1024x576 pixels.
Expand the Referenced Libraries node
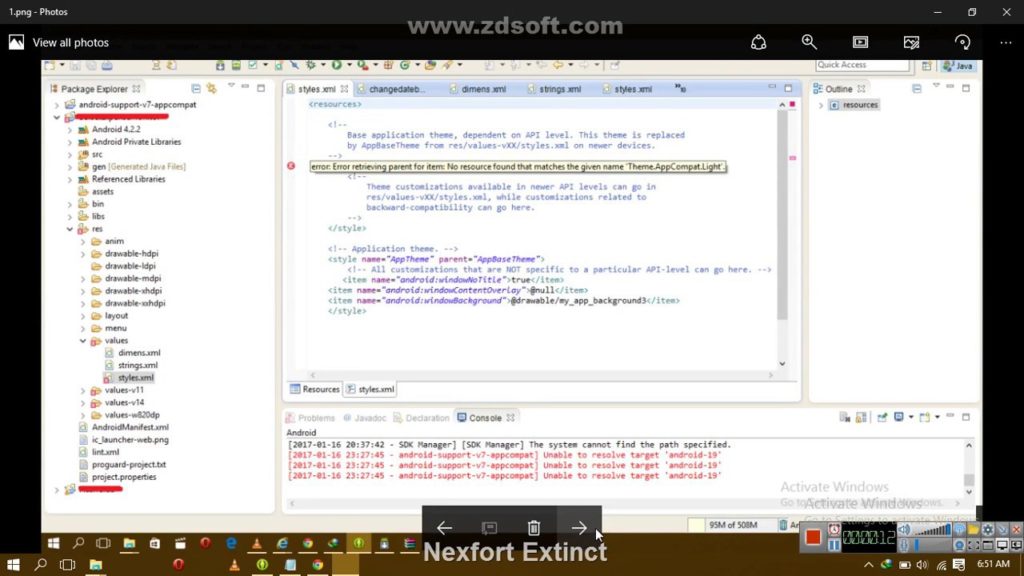70,179
